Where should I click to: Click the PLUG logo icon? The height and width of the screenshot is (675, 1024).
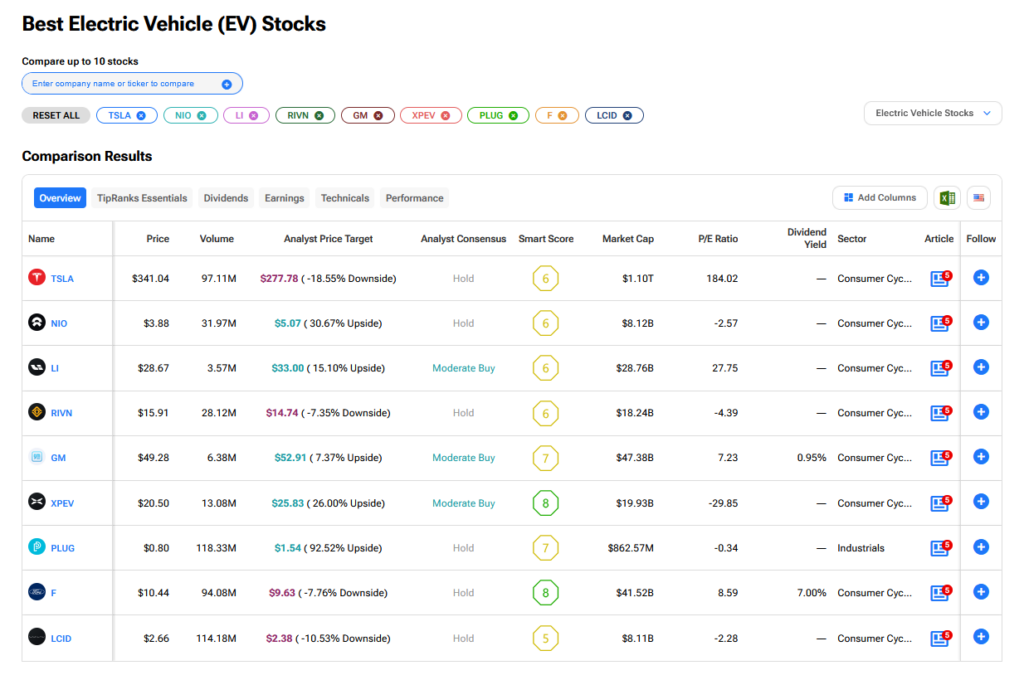coord(37,546)
